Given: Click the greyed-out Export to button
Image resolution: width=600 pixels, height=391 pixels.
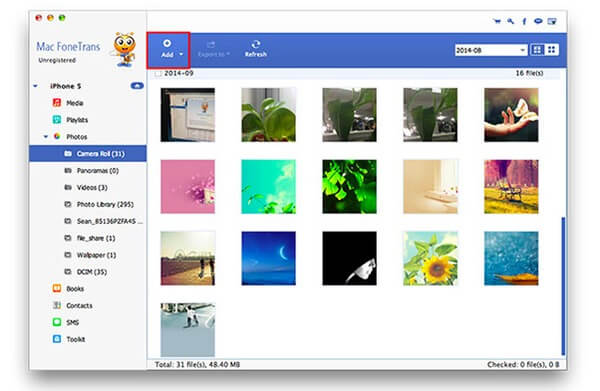Looking at the screenshot, I should point(214,49).
